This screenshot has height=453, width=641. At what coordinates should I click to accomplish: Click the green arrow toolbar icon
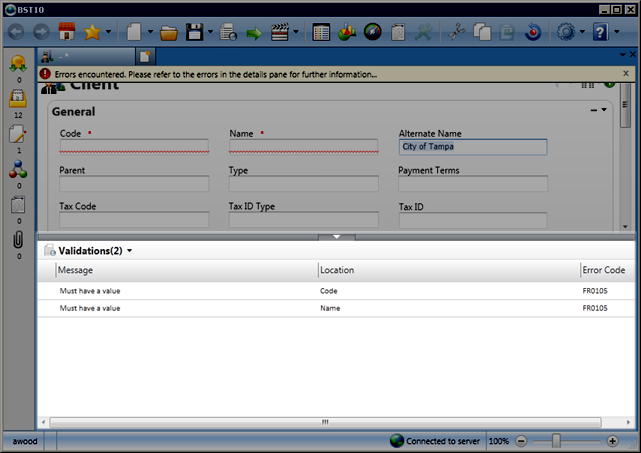(253, 32)
